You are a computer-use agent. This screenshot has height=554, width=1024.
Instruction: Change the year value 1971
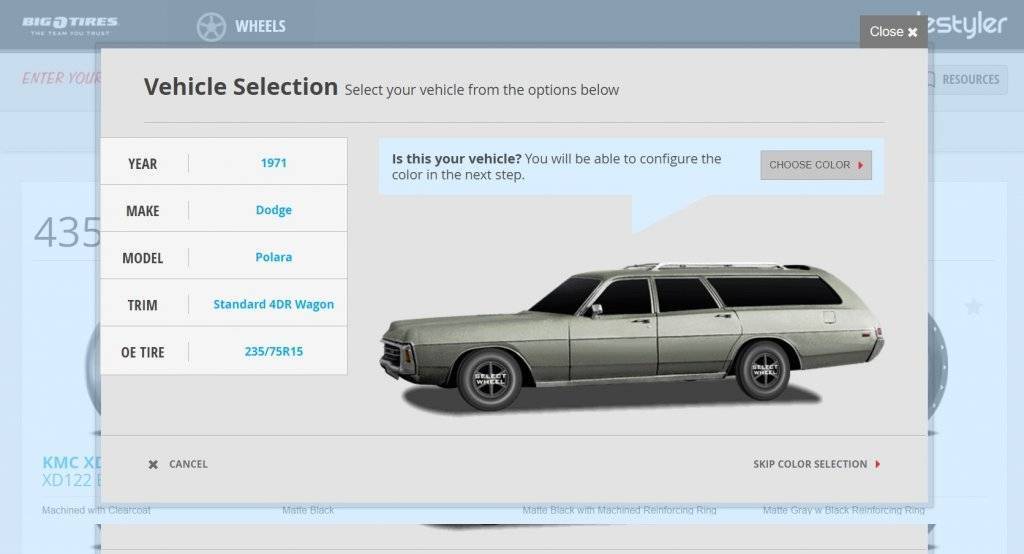point(273,163)
